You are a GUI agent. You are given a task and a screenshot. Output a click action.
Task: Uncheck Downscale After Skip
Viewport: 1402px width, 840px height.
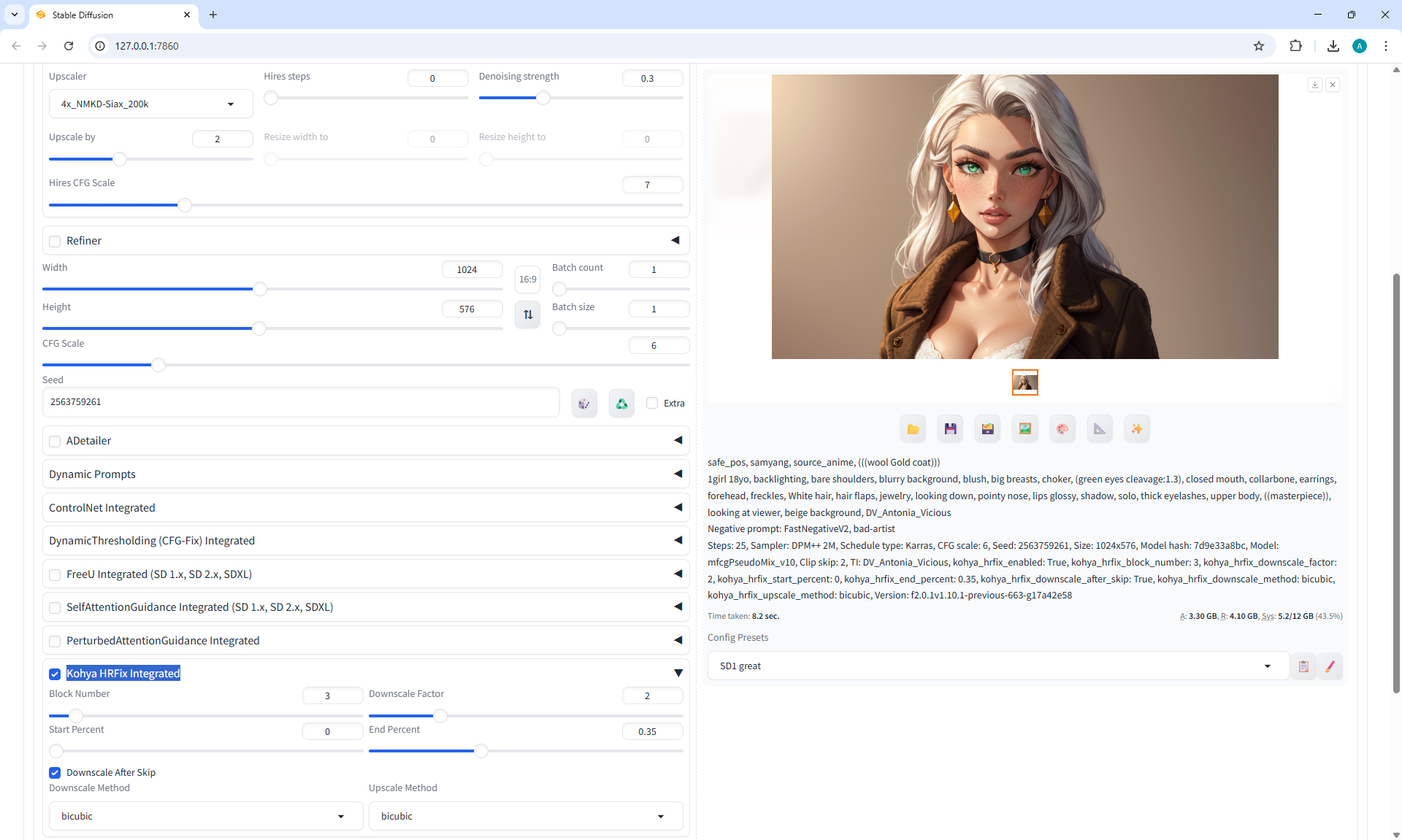click(x=55, y=773)
